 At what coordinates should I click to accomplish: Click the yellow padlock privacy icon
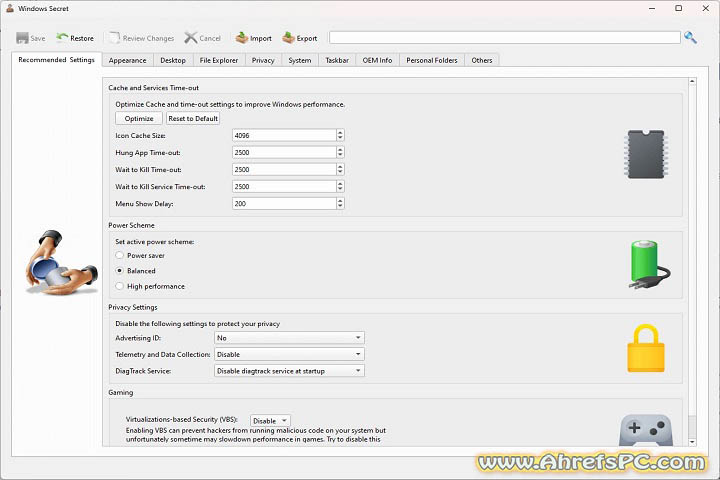point(646,348)
